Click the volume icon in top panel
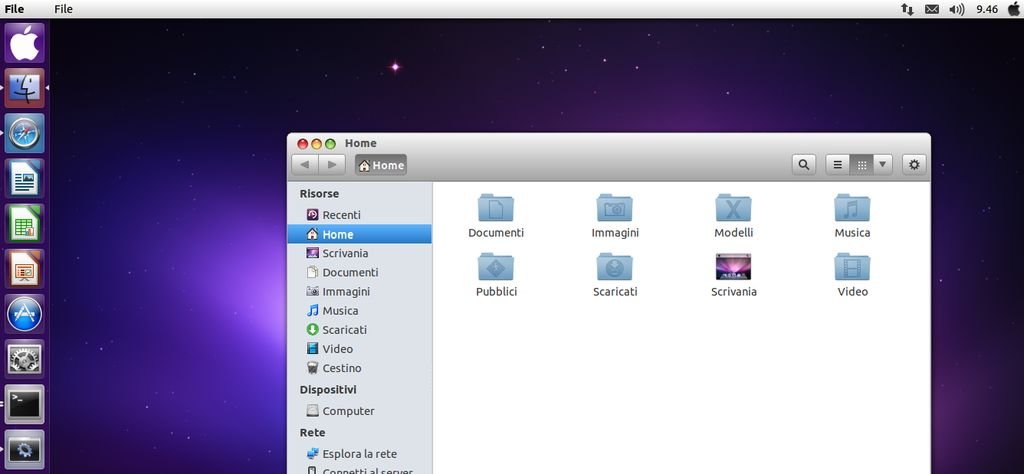The height and width of the screenshot is (474, 1024). 956,9
